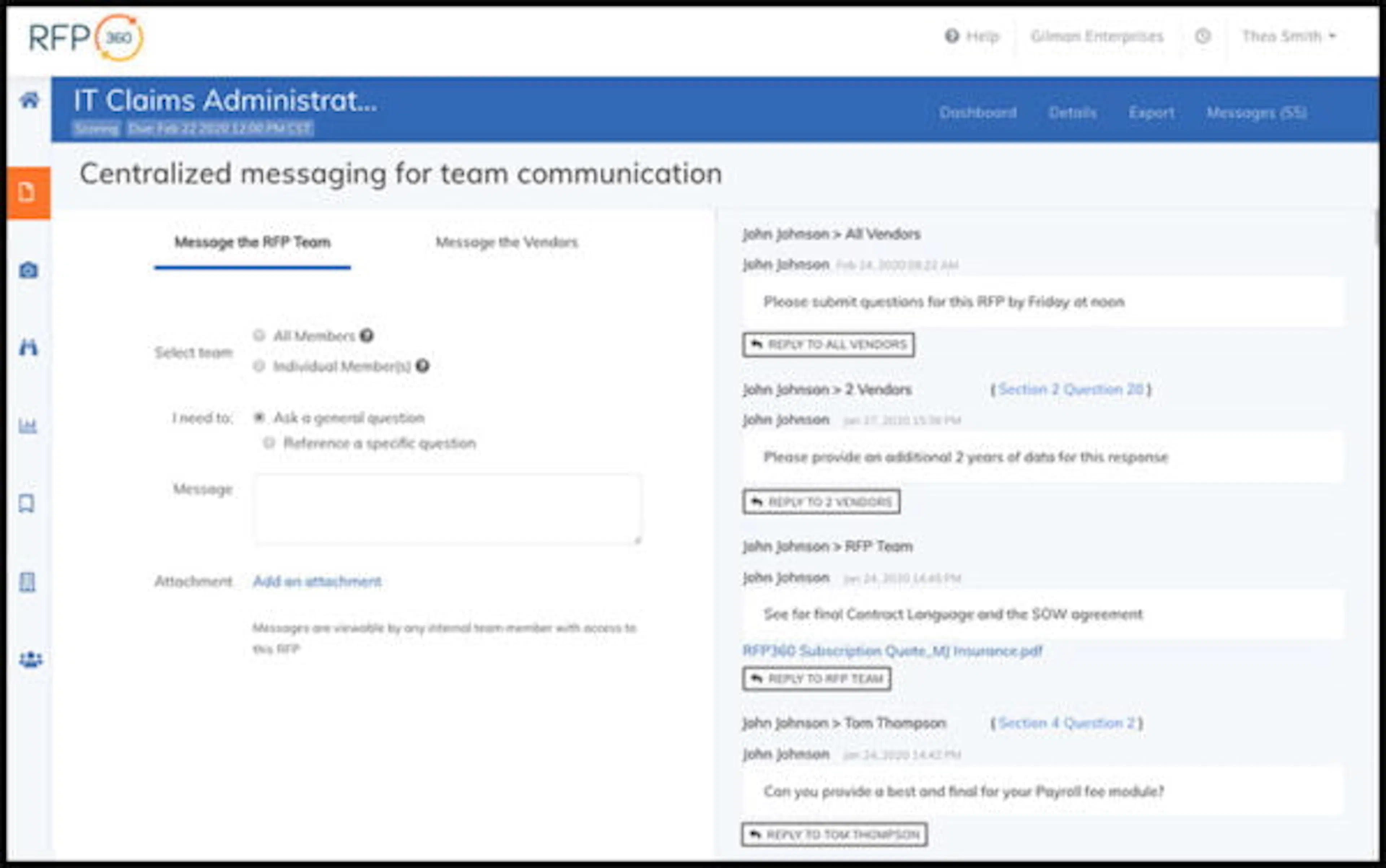Click the home icon in sidebar
Viewport: 1386px width, 868px height.
(x=29, y=100)
